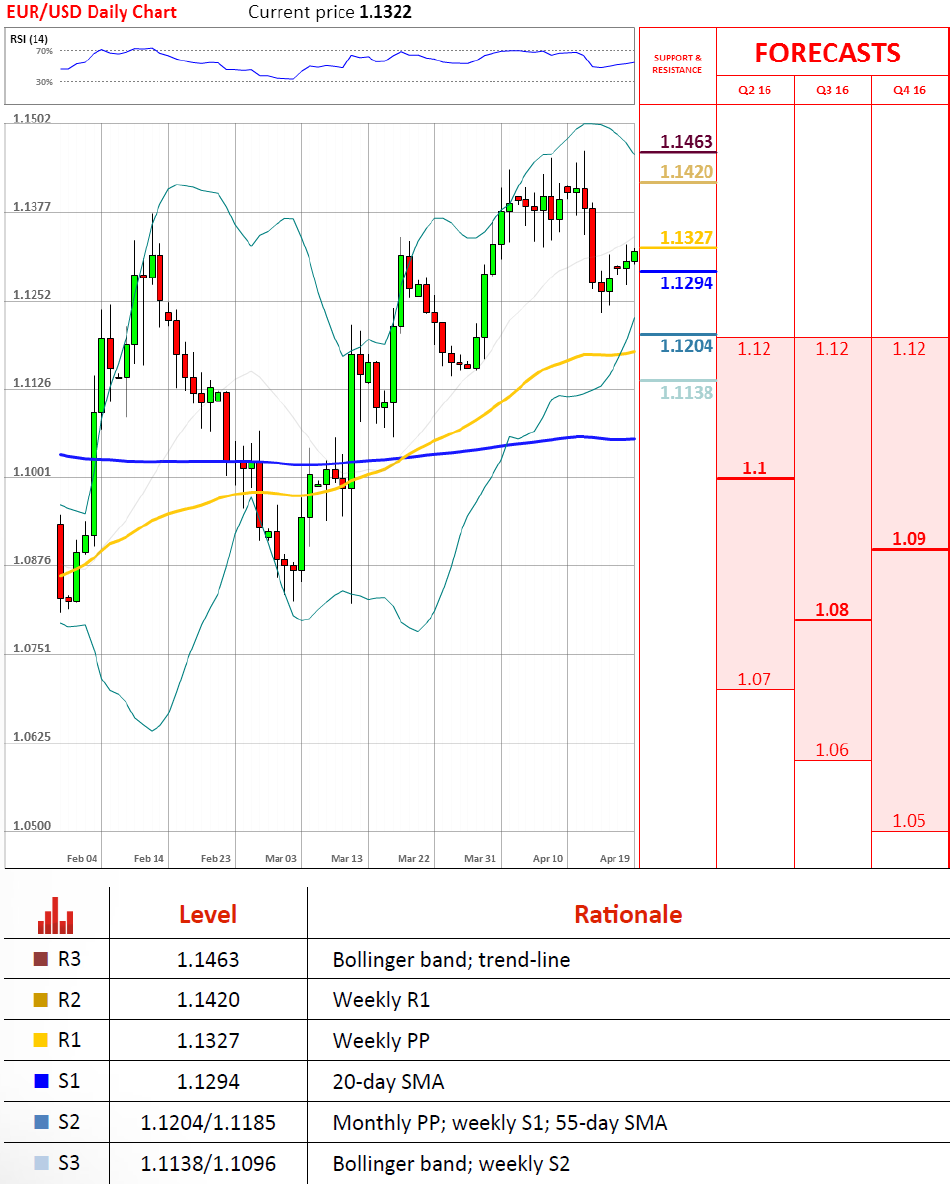The width and height of the screenshot is (951, 1184).
Task: Click the Feb 14 date on the axis
Action: point(149,859)
